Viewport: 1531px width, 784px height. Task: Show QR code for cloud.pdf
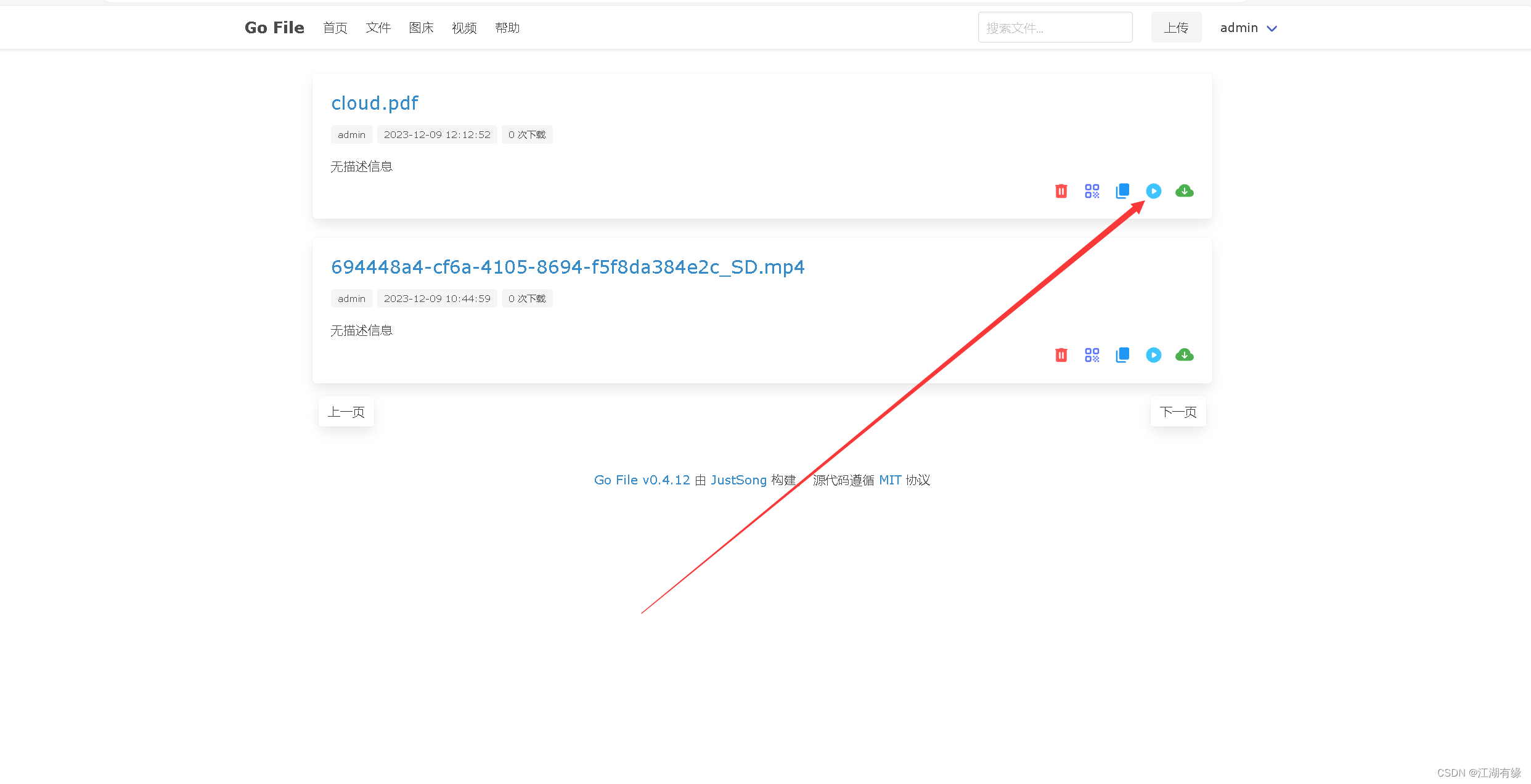click(1092, 191)
